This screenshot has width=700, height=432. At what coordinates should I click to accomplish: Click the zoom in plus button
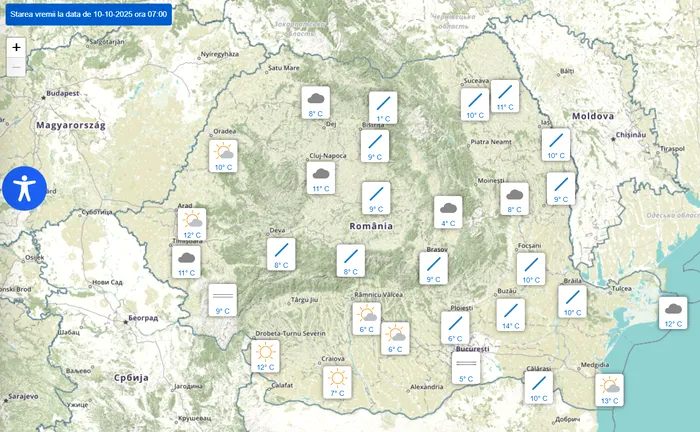[x=16, y=47]
